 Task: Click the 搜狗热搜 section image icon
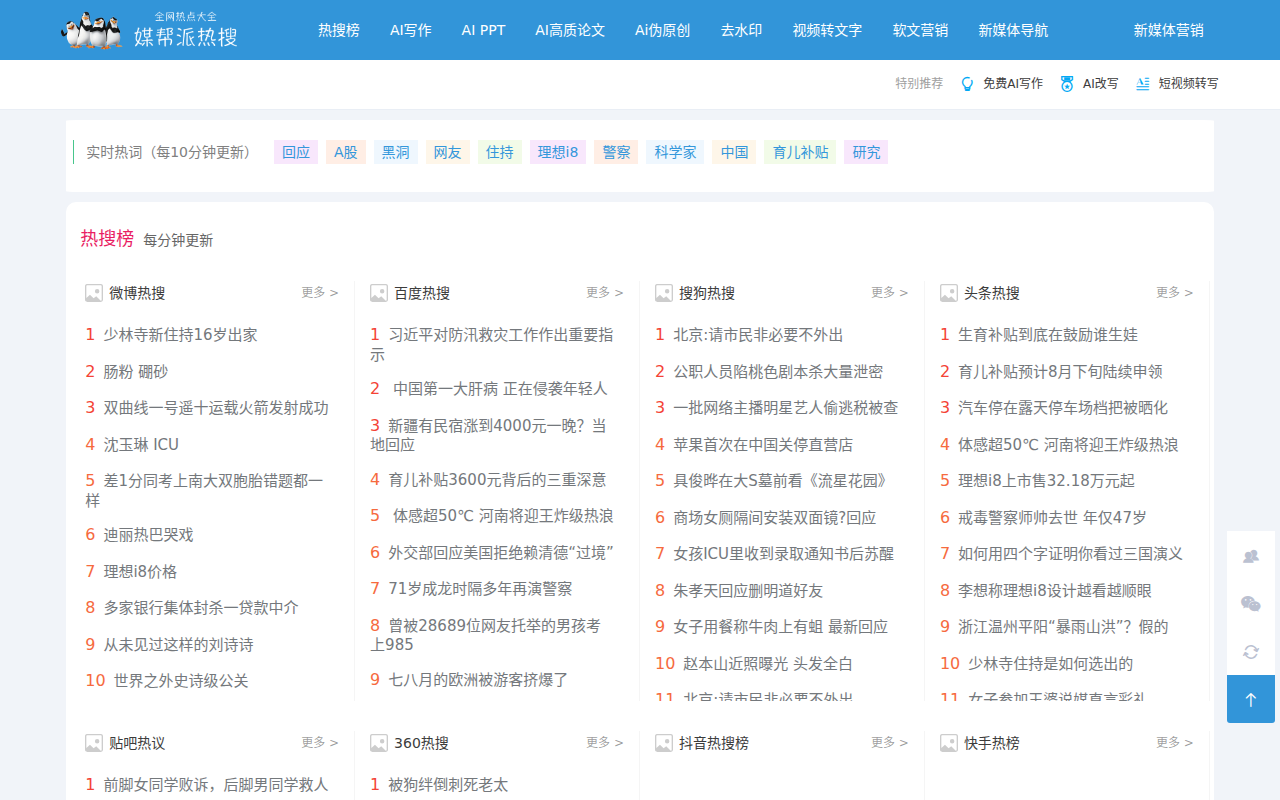click(x=664, y=293)
